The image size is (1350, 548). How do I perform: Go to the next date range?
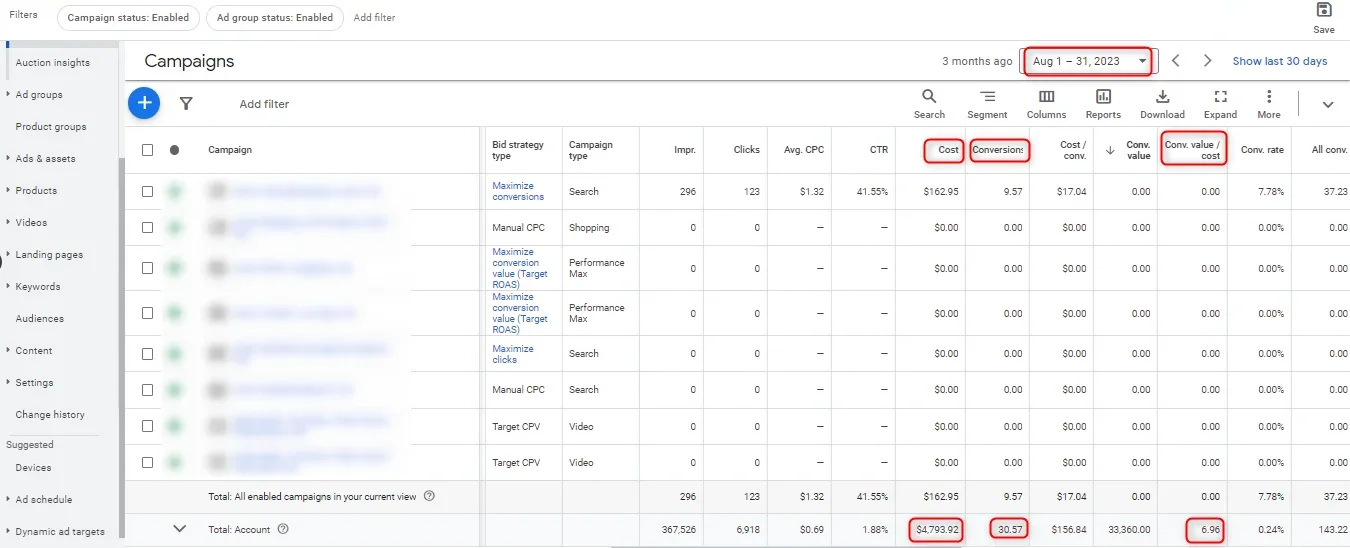(x=1208, y=61)
